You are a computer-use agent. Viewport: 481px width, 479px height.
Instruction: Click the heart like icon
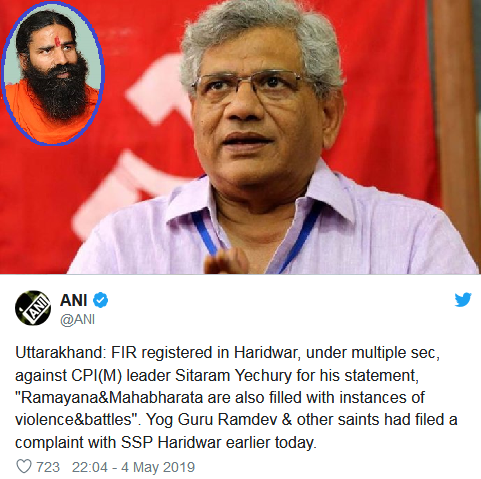pyautogui.click(x=24, y=466)
